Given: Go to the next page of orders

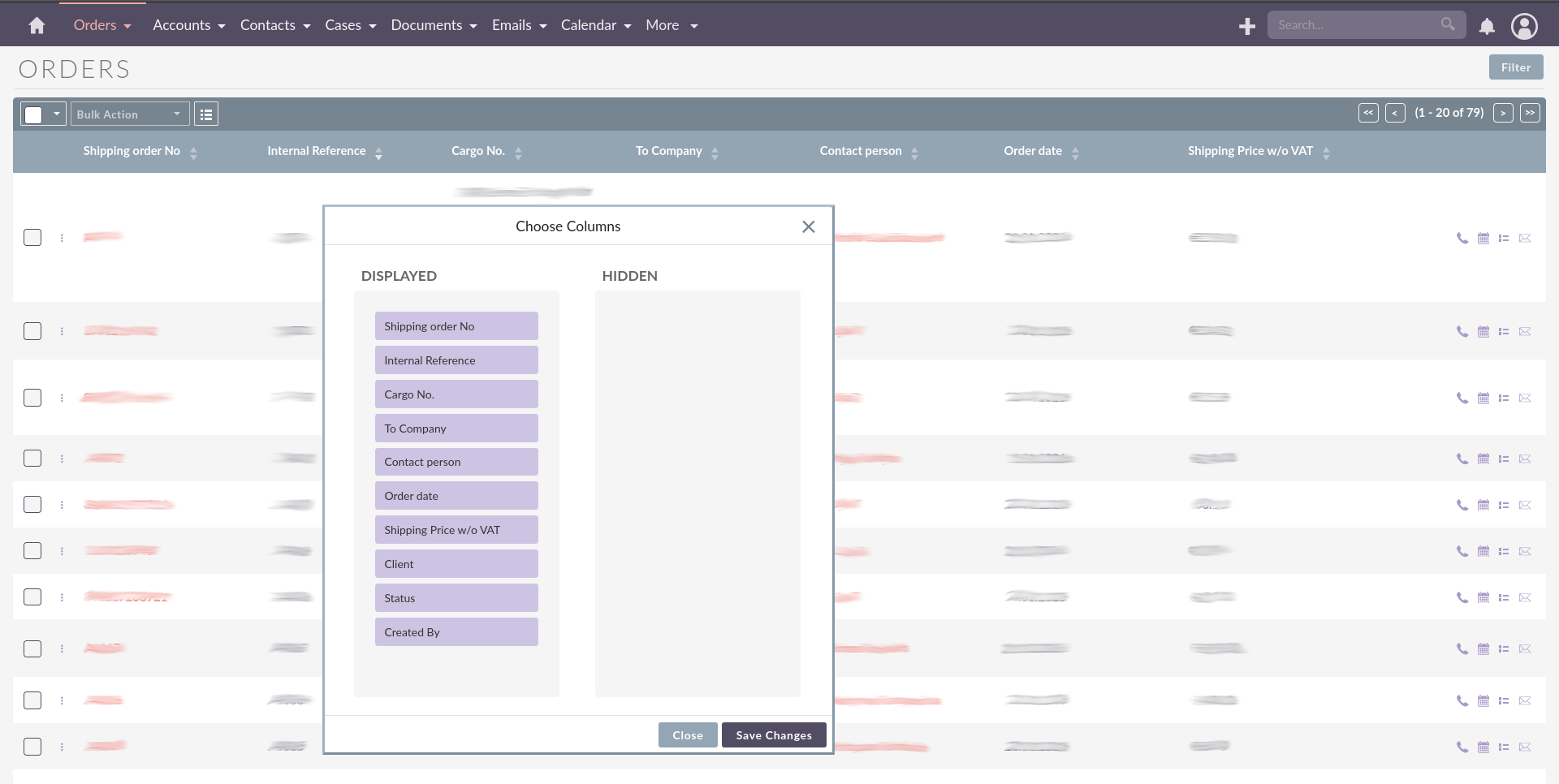Looking at the screenshot, I should tap(1503, 114).
